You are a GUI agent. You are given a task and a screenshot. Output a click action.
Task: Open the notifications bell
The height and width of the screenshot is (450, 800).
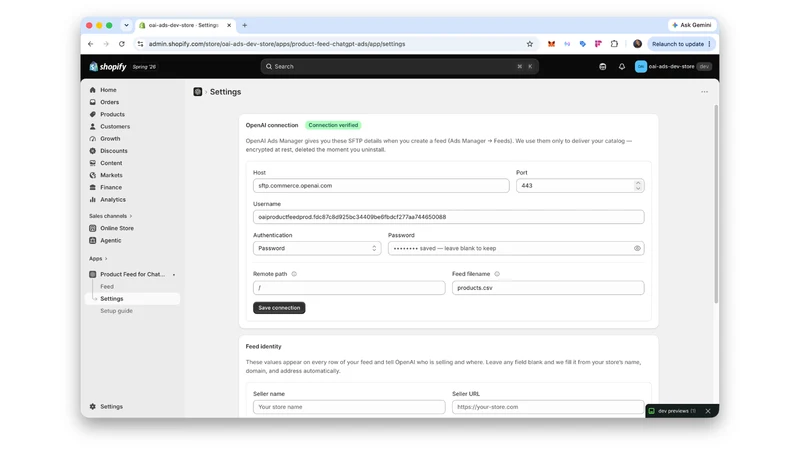(621, 66)
